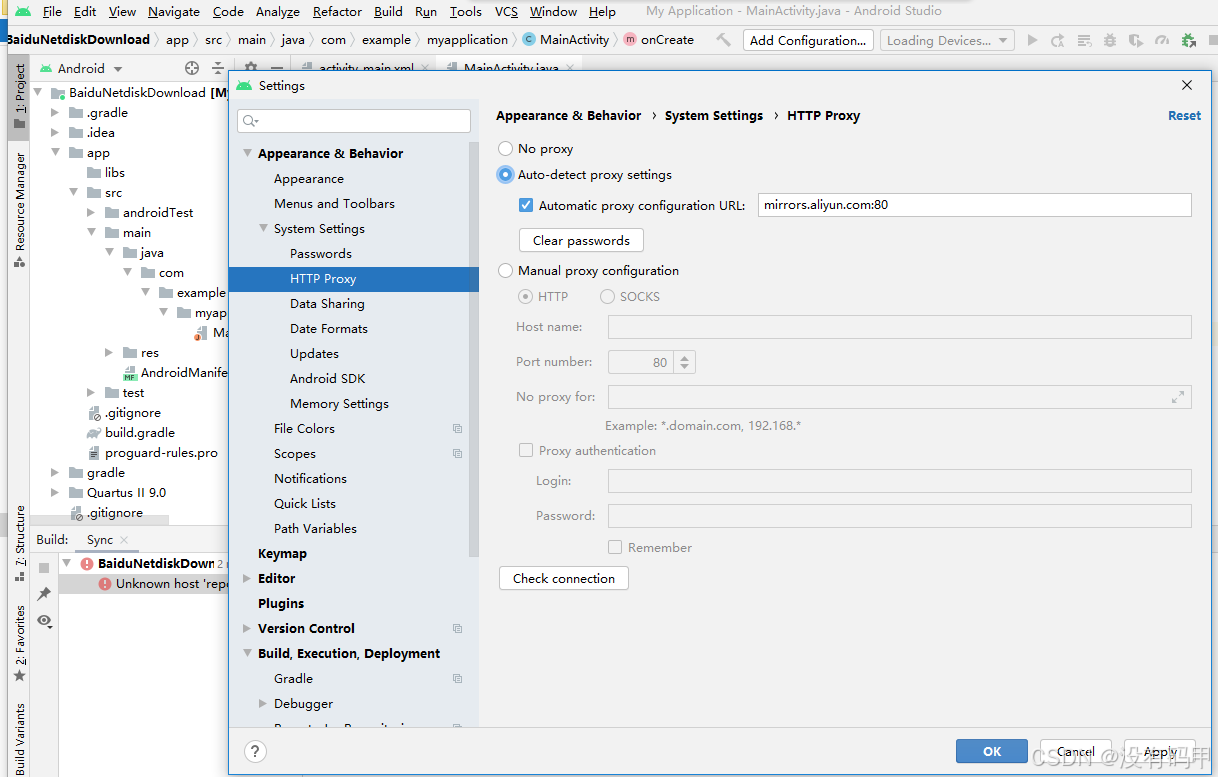Viewport: 1218px width, 777px height.
Task: Click the Cancel button in Settings
Action: pyautogui.click(x=1076, y=751)
